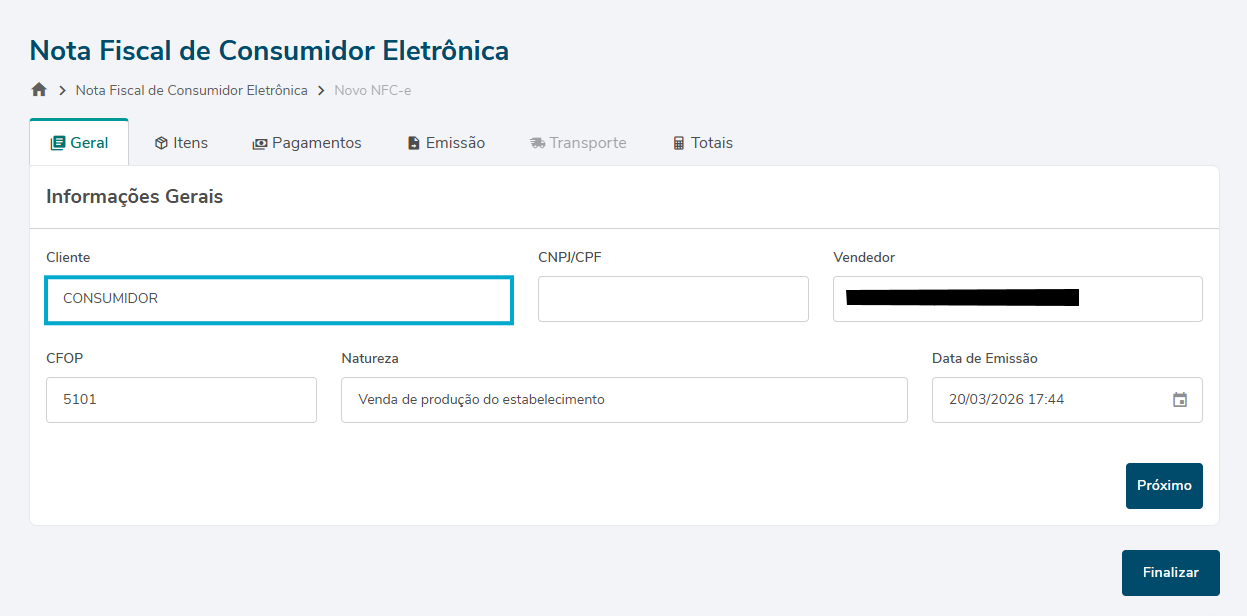The width and height of the screenshot is (1247, 616).
Task: Click the home icon in the breadcrumb
Action: coord(39,90)
